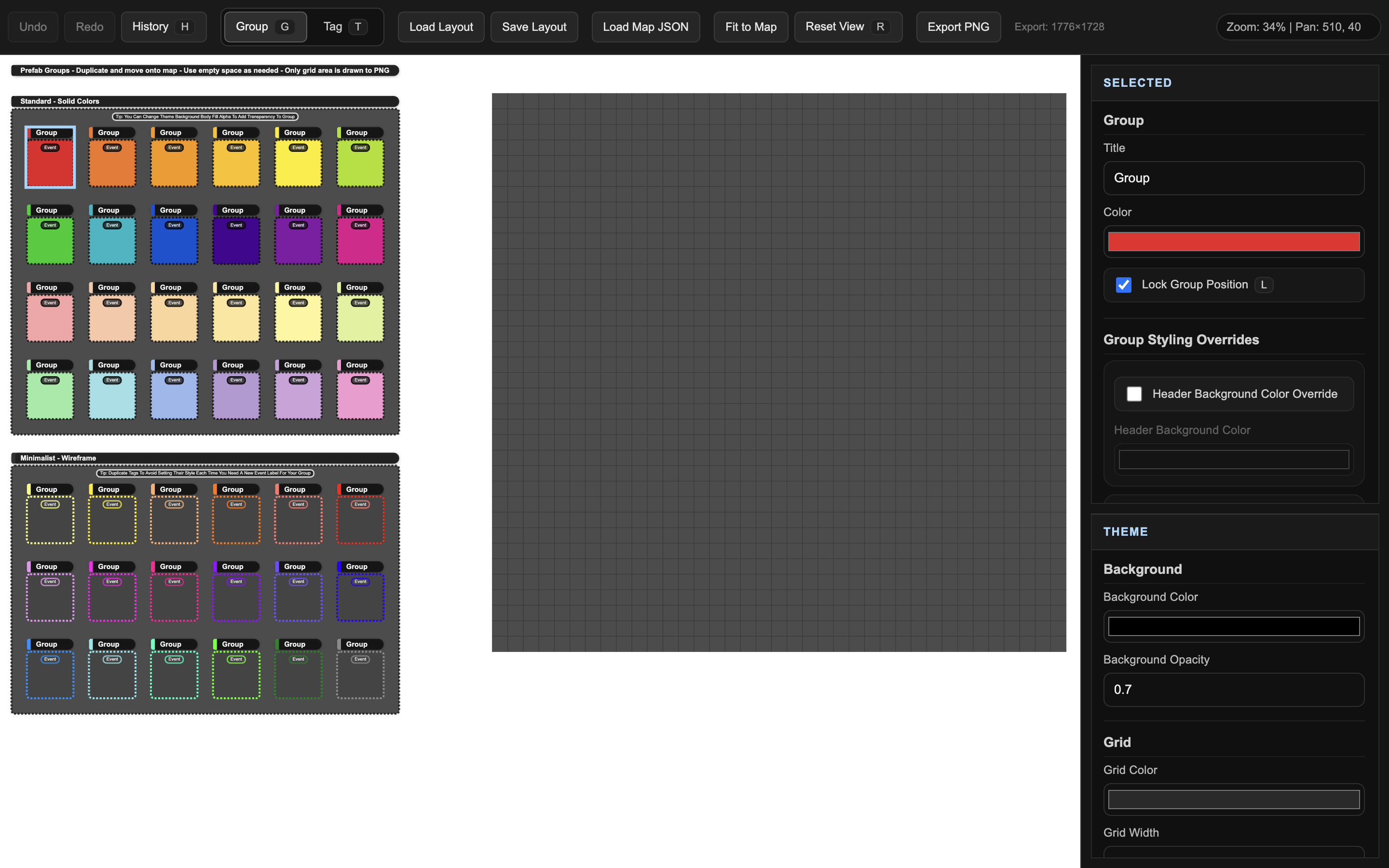
Task: Switch to Group mode
Action: (265, 27)
